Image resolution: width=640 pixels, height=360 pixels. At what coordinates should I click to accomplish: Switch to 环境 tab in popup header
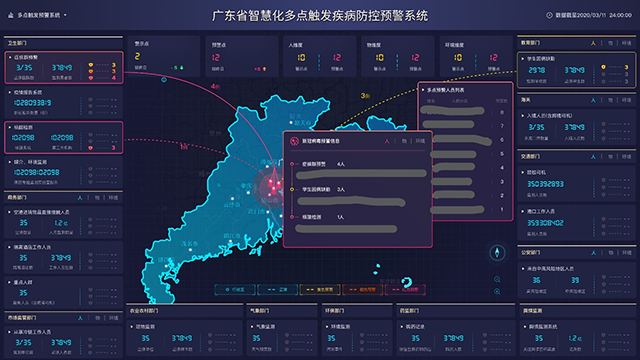tap(420, 141)
